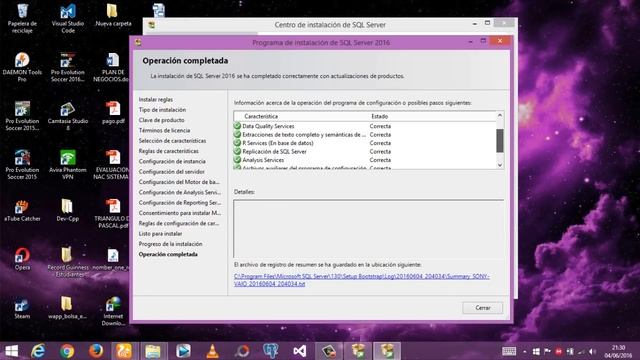
Task: Open Dev-Cpp folder icon
Action: [67, 211]
